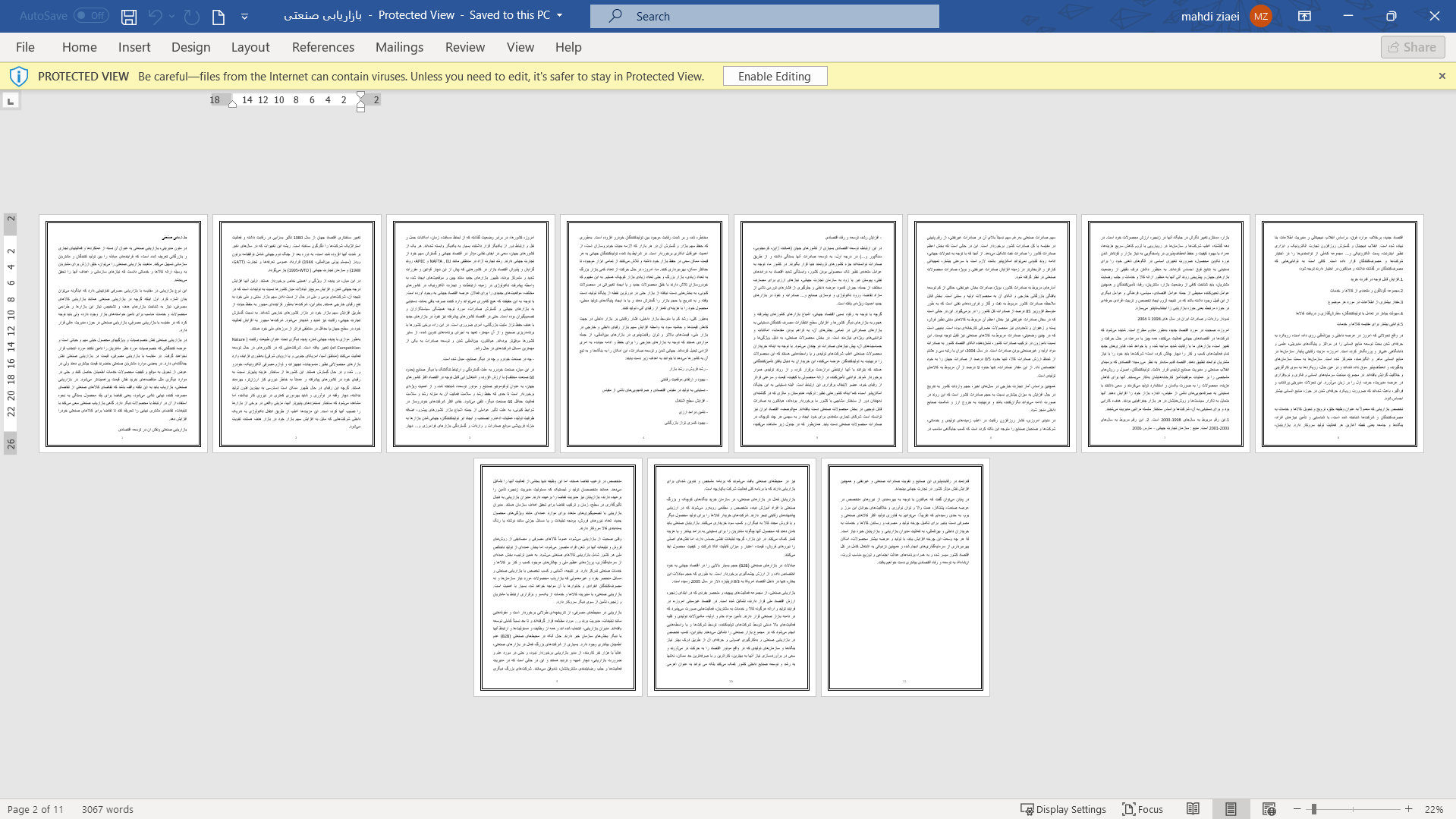Toggle the AutoSave switch
The width and height of the screenshot is (1456, 819).
click(x=91, y=16)
